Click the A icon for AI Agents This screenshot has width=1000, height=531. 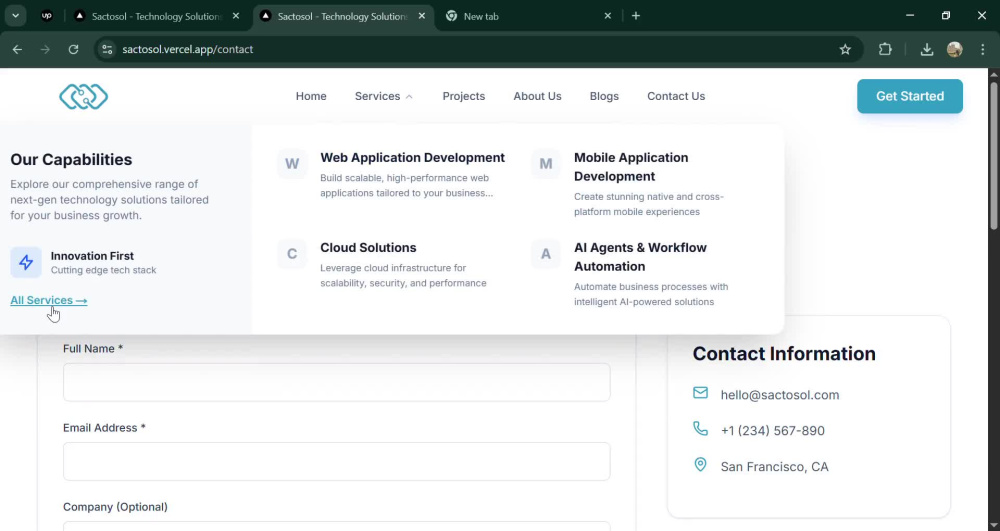(x=546, y=254)
